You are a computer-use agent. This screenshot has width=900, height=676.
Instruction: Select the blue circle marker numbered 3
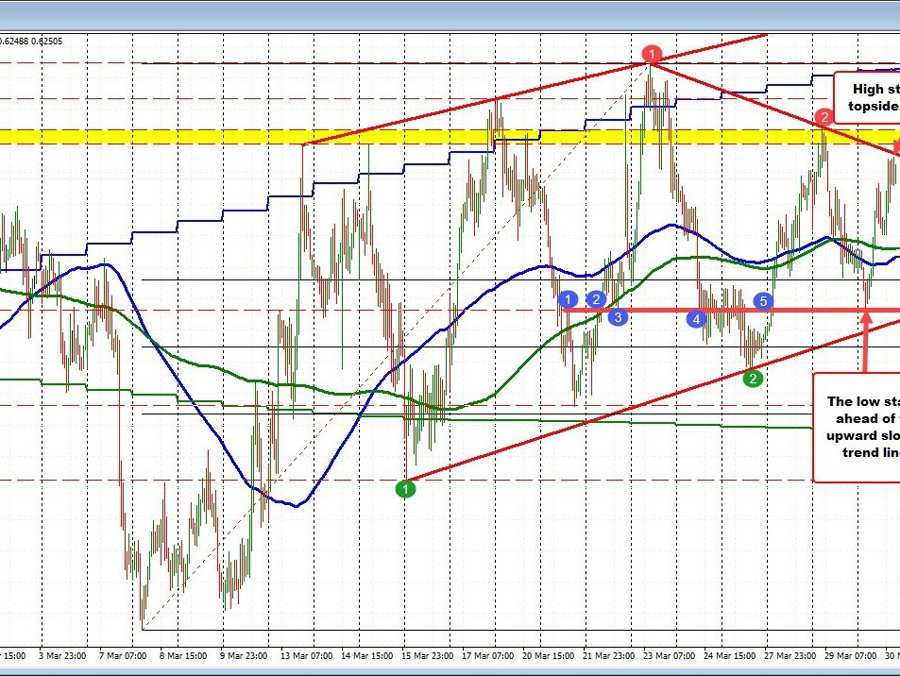click(x=618, y=317)
